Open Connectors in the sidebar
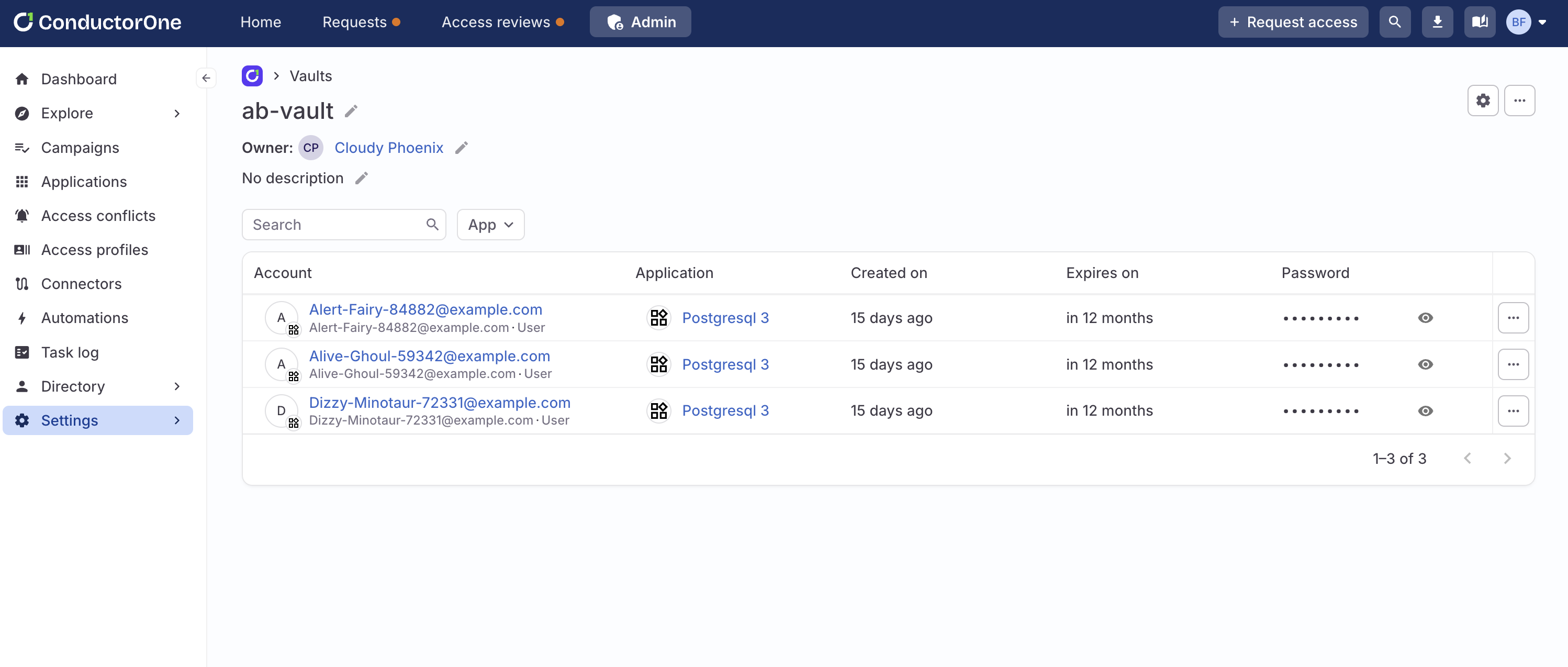This screenshot has width=1568, height=667. pos(81,284)
